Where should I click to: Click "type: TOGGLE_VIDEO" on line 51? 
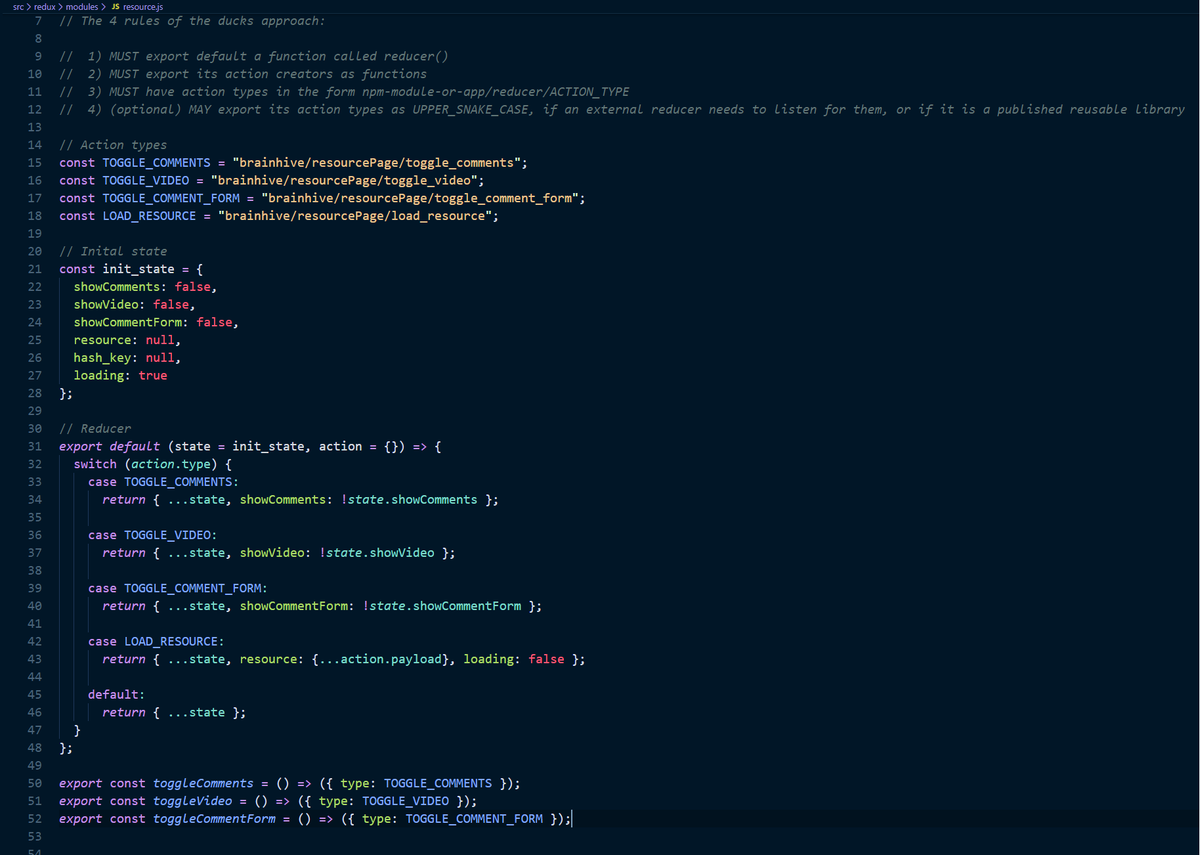click(x=384, y=801)
